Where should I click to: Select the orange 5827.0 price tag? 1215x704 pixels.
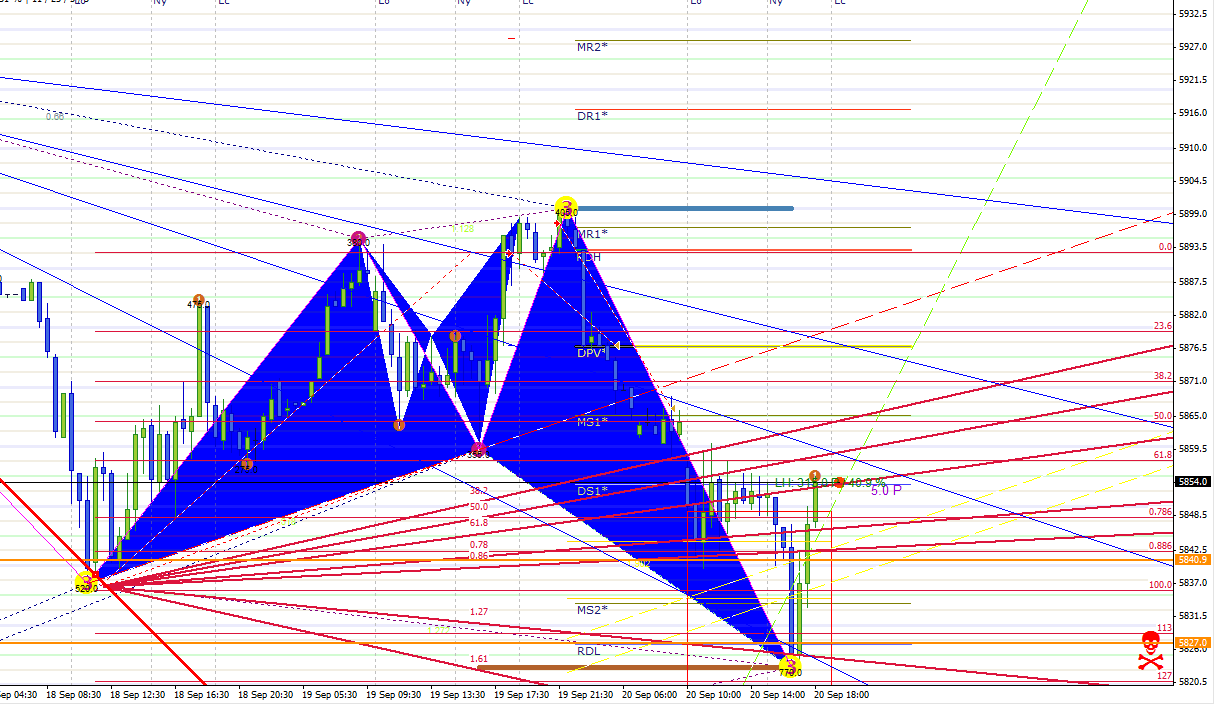1193,642
